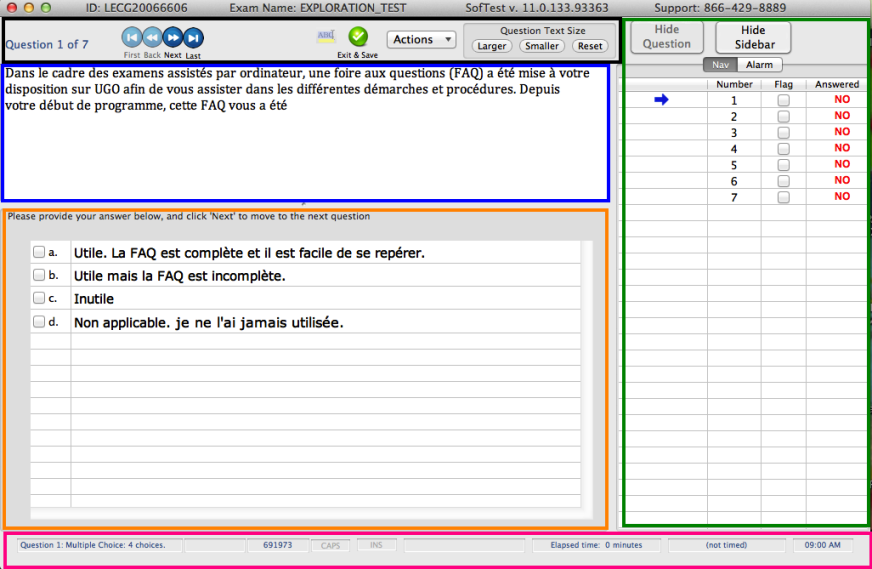Go to the First question icon
This screenshot has width=872, height=569.
coord(132,38)
